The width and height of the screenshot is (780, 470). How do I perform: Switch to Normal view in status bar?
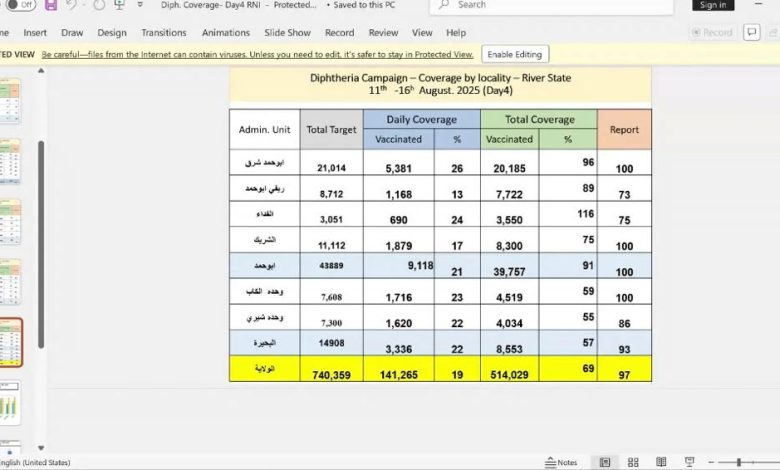pos(605,462)
